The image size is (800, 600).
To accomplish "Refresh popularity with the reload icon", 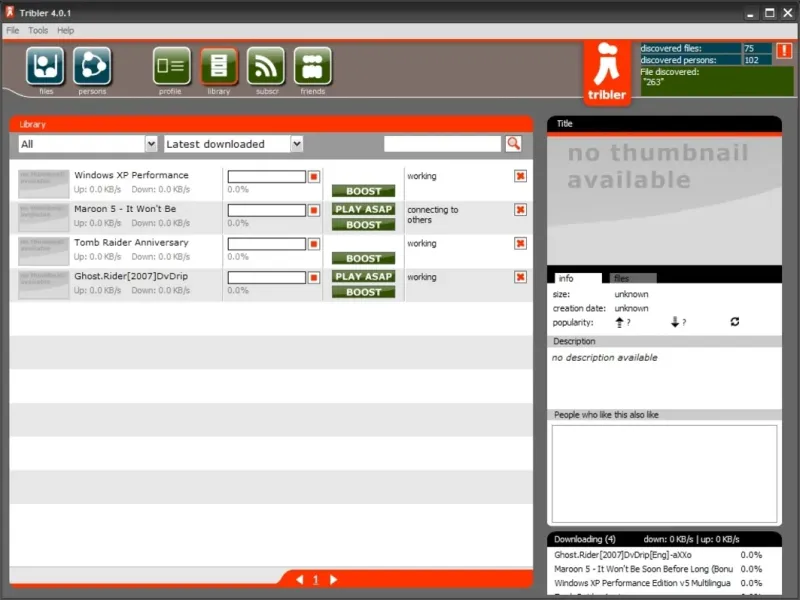I will point(735,321).
